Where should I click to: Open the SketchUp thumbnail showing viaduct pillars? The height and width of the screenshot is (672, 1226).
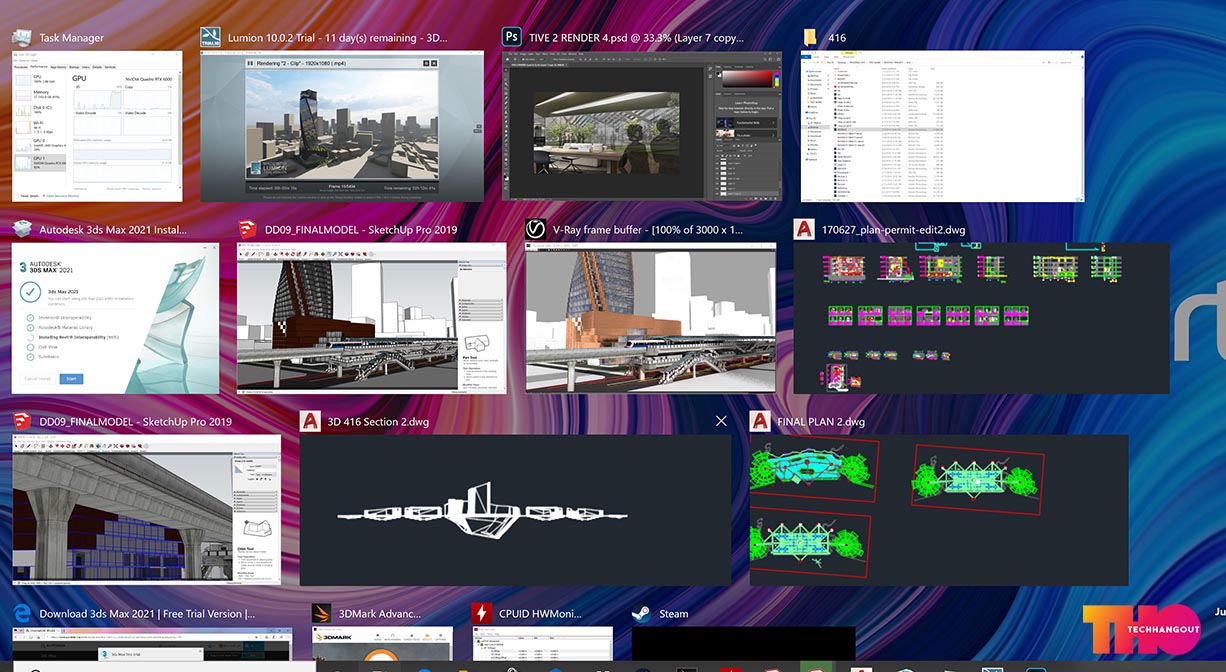pos(147,510)
